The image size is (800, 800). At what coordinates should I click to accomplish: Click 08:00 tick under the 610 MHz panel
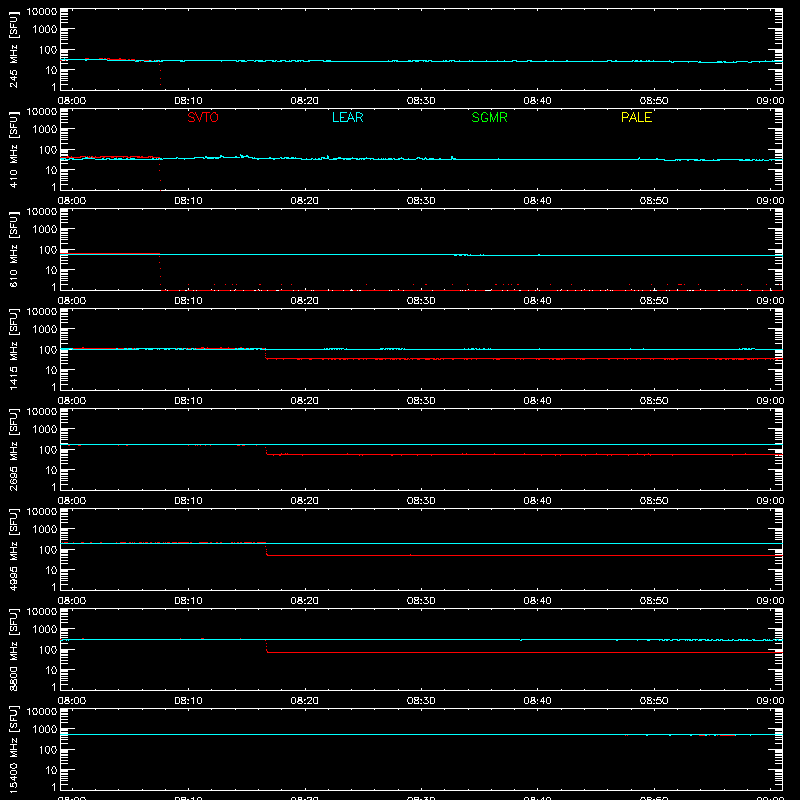[x=72, y=301]
